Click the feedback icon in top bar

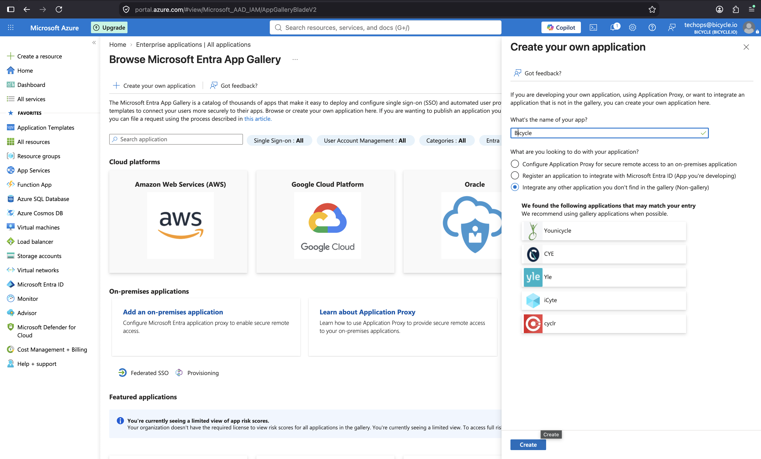point(672,28)
